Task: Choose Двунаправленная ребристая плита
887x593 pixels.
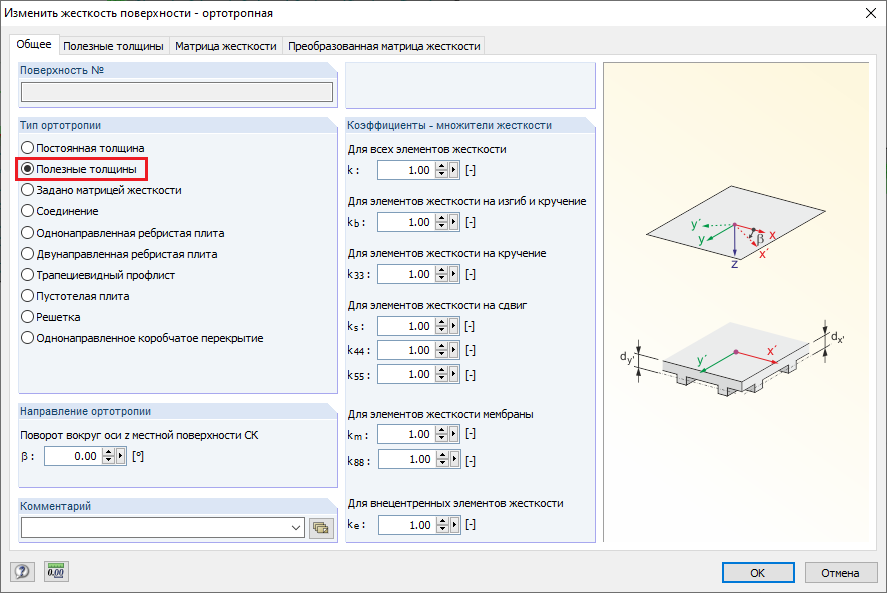Action: (x=119, y=254)
